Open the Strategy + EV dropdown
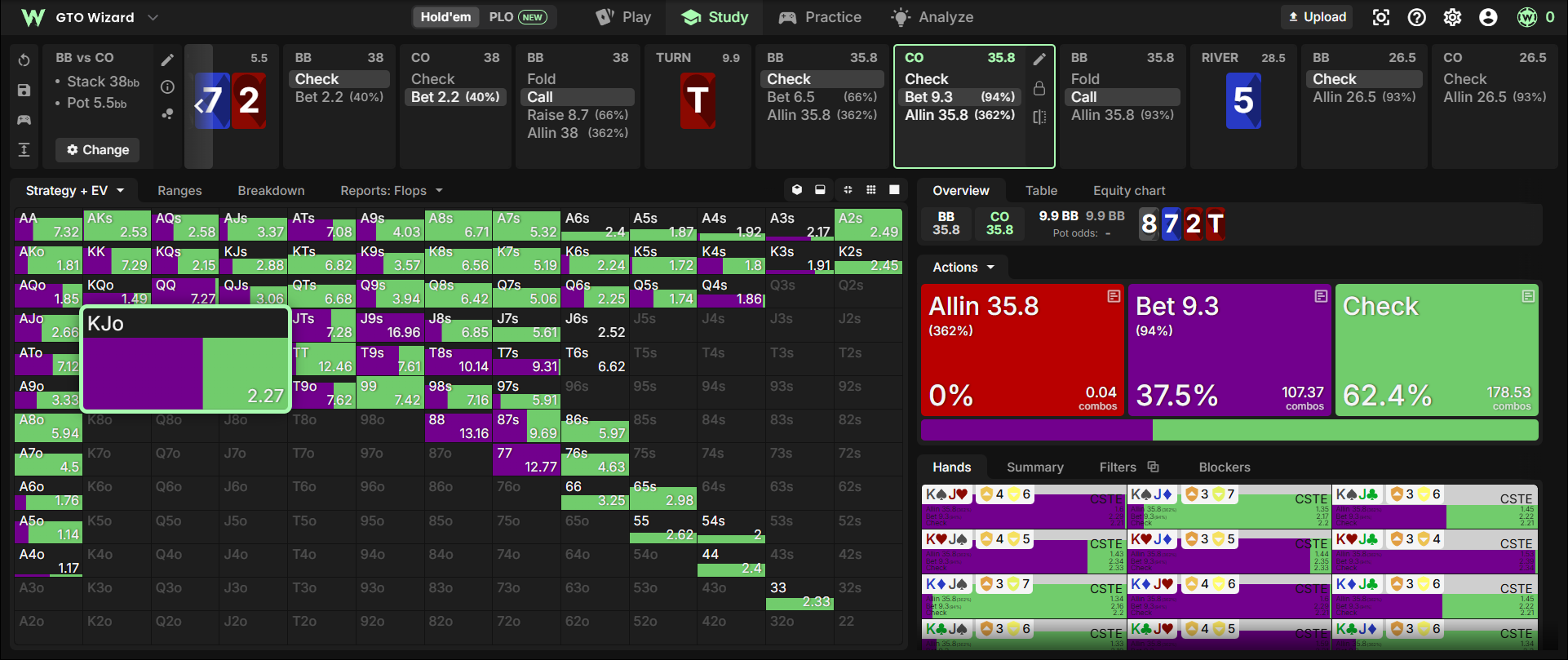The image size is (1568, 660). pos(74,190)
